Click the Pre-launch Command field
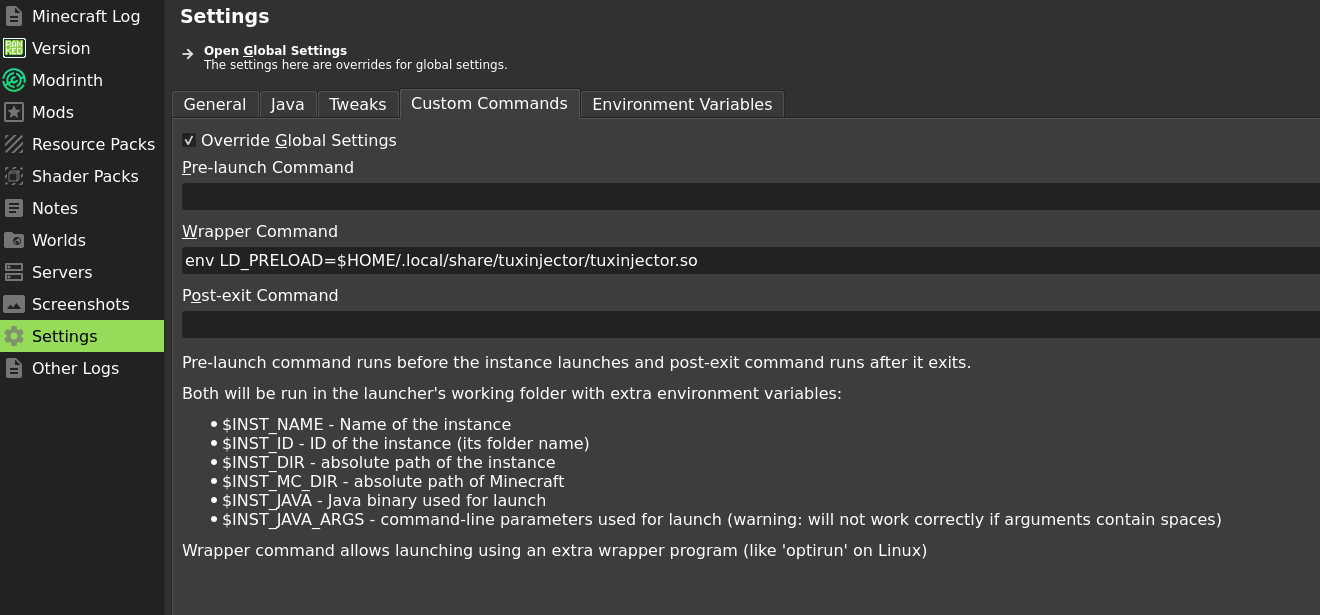This screenshot has width=1320, height=615. tap(700, 196)
